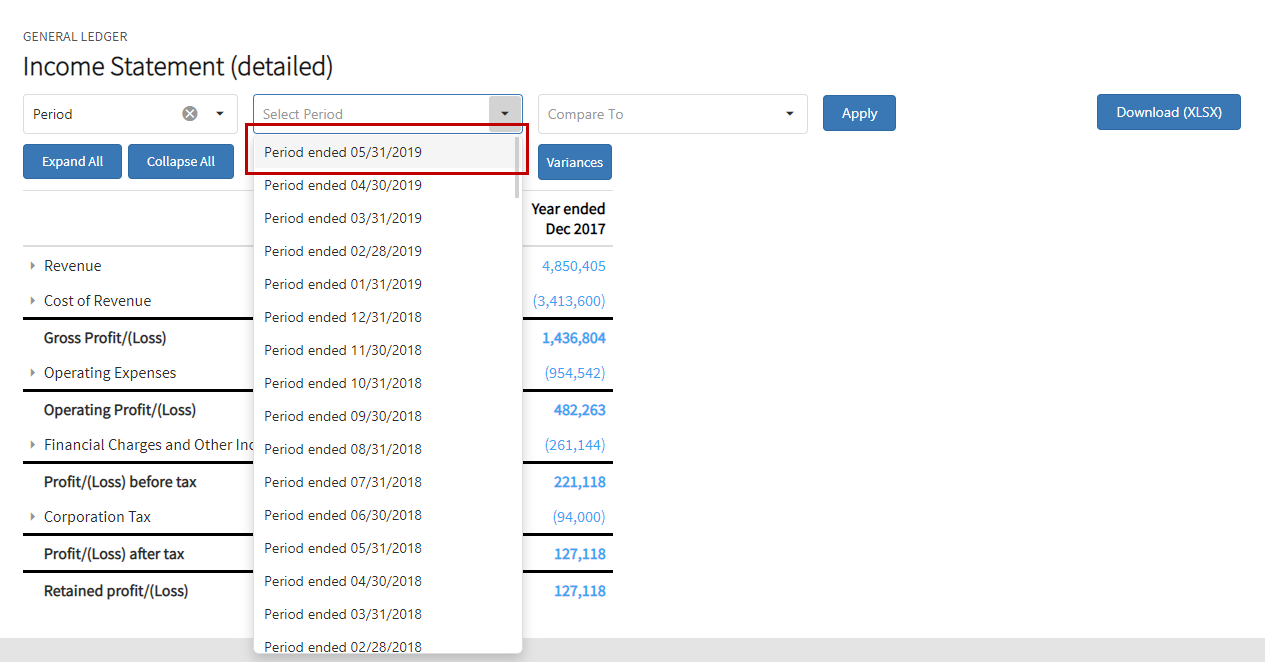
Task: Toggle the Select Period dropdown arrow
Action: point(505,114)
